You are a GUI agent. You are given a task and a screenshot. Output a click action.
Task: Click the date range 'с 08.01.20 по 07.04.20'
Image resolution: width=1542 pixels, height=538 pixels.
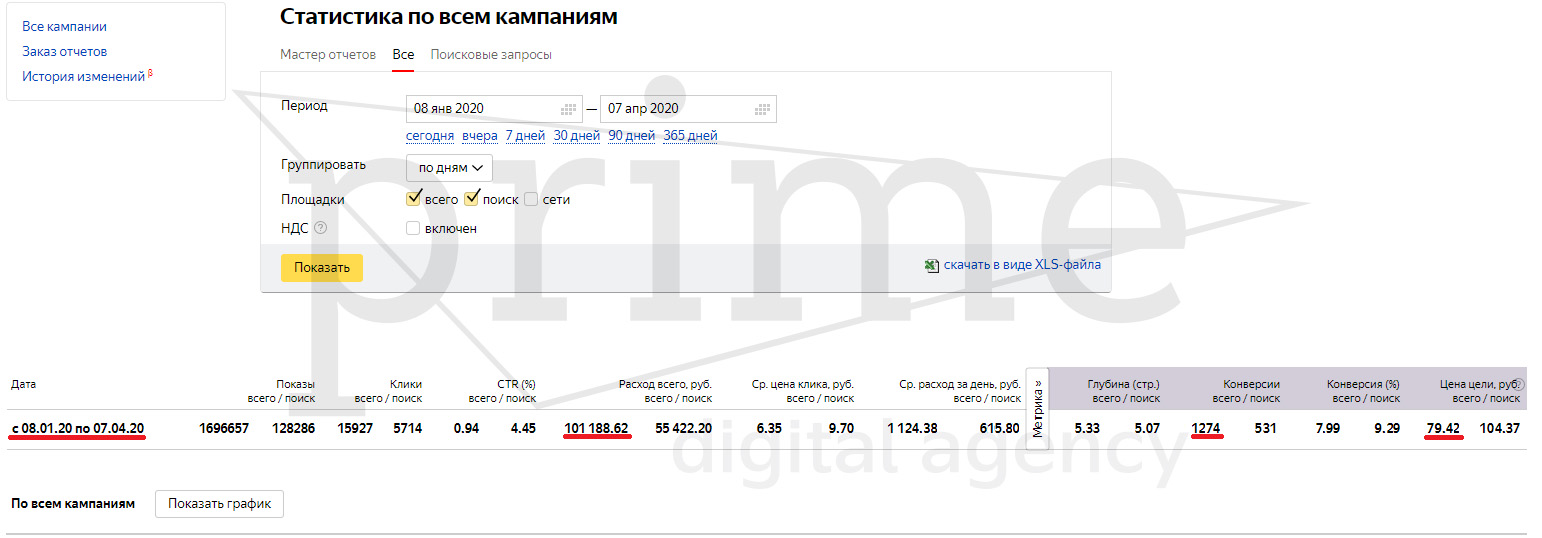click(78, 429)
